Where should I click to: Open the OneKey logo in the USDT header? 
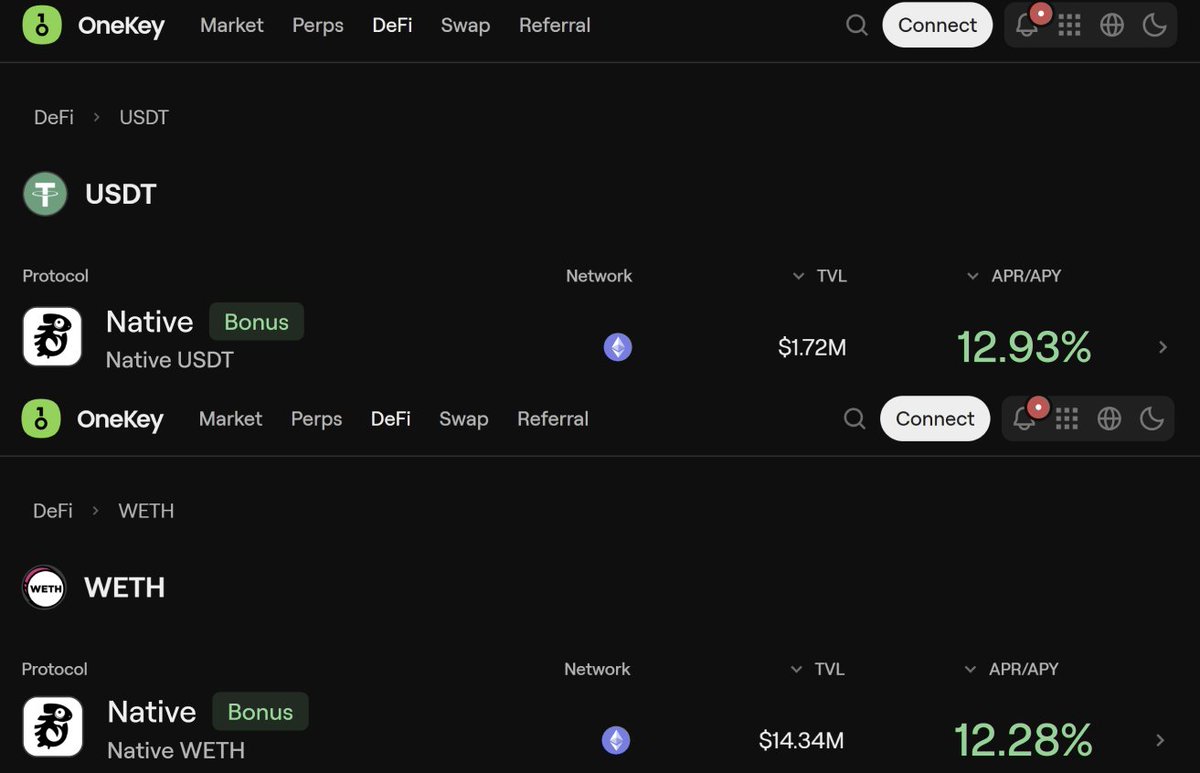point(93,25)
